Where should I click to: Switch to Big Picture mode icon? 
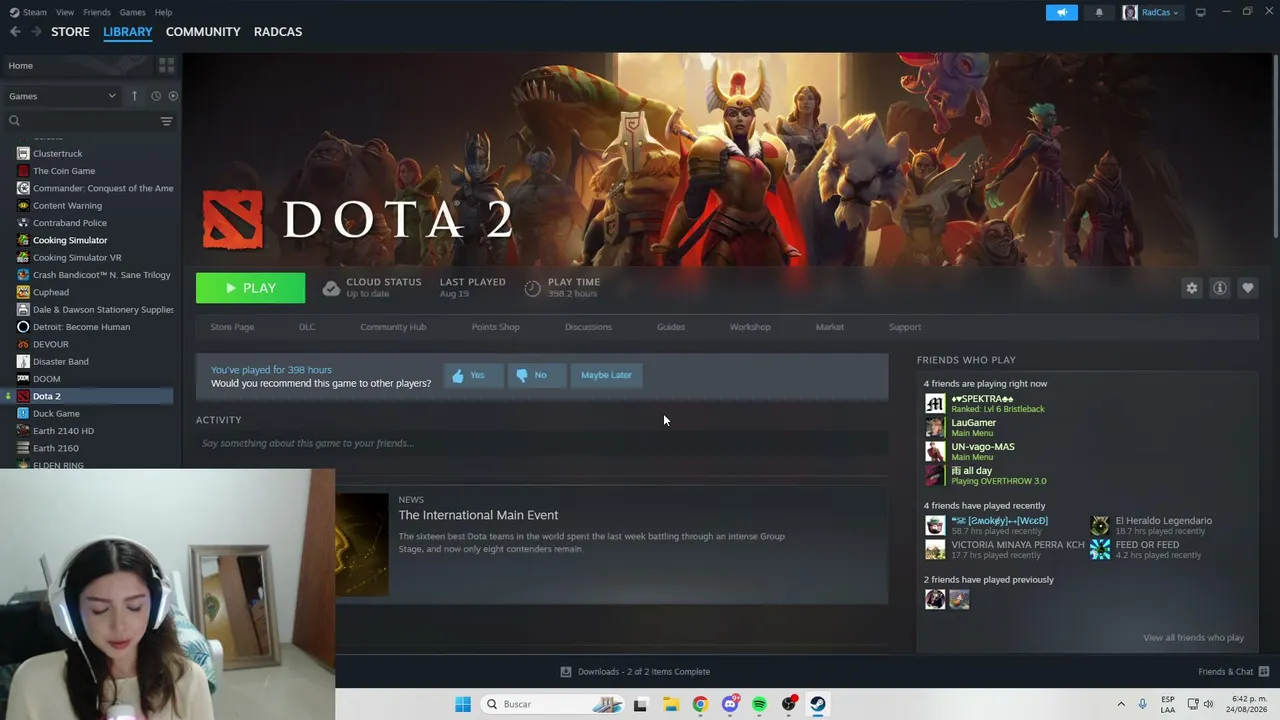1200,12
